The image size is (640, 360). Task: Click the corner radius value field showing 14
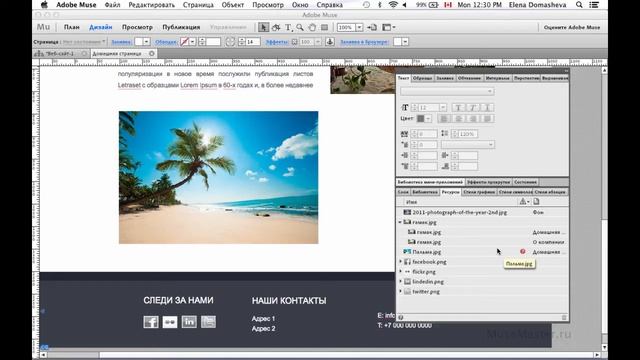point(253,42)
